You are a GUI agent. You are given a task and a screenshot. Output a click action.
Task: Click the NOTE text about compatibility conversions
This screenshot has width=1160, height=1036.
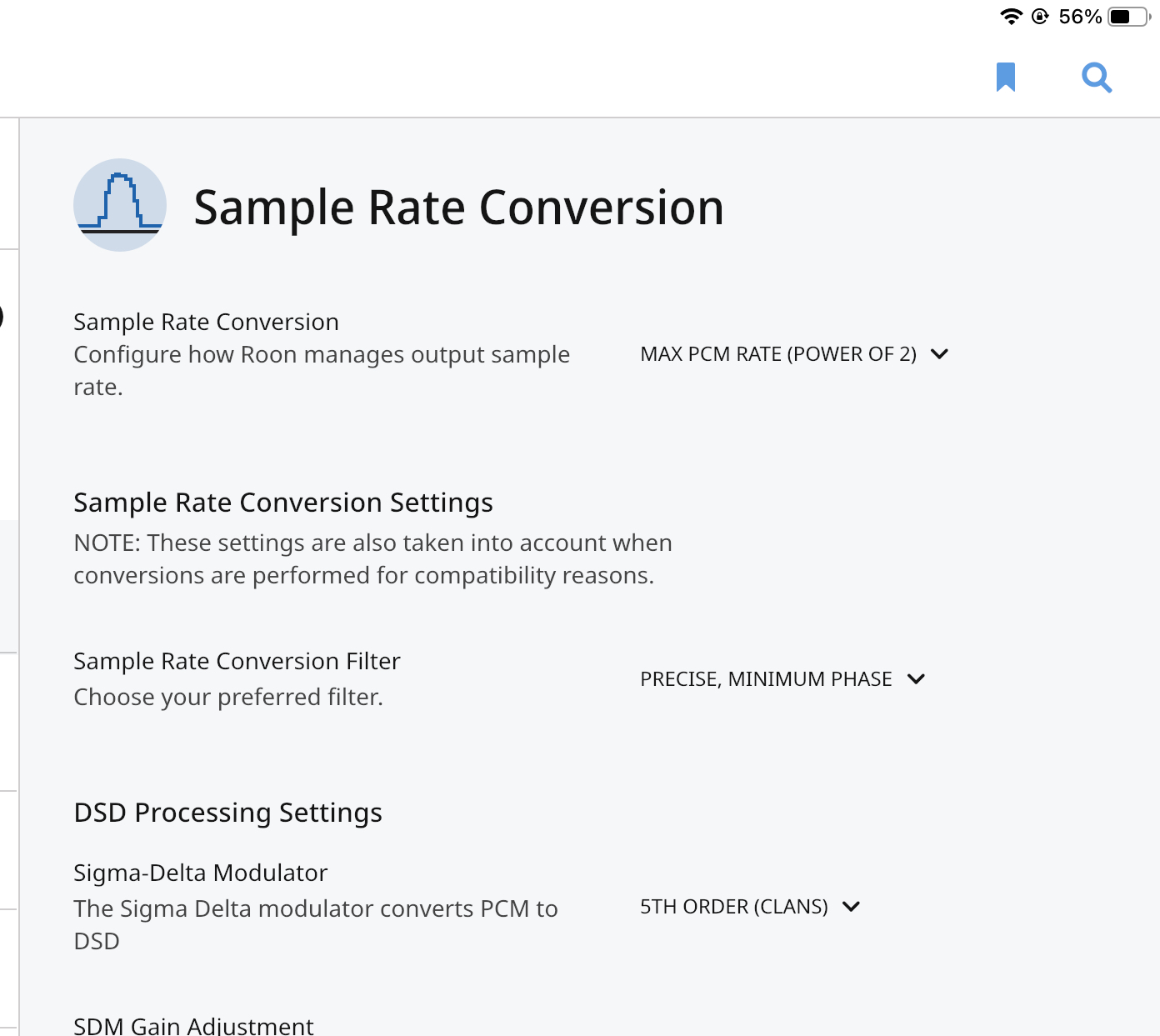372,559
